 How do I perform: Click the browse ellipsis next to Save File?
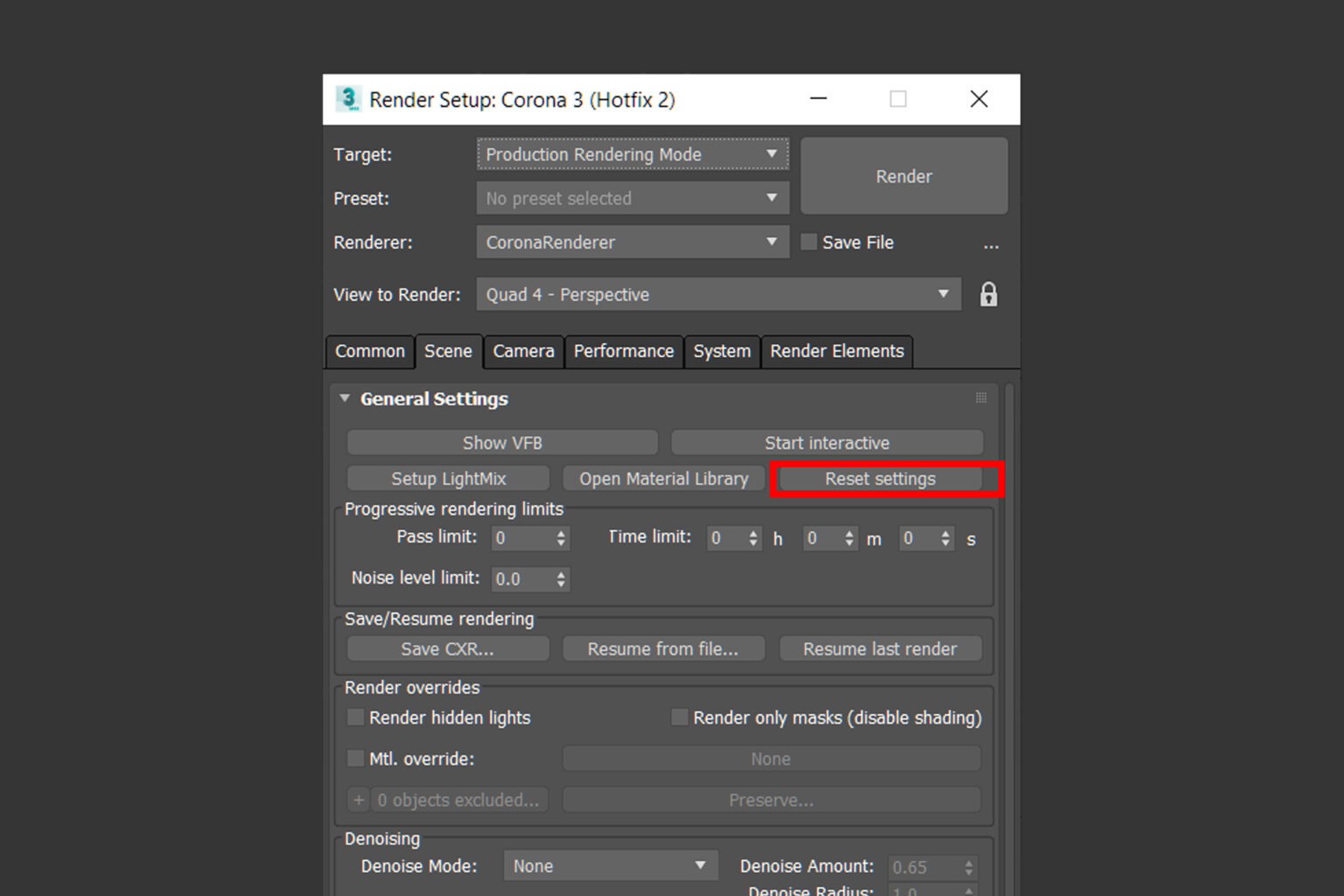pos(991,246)
